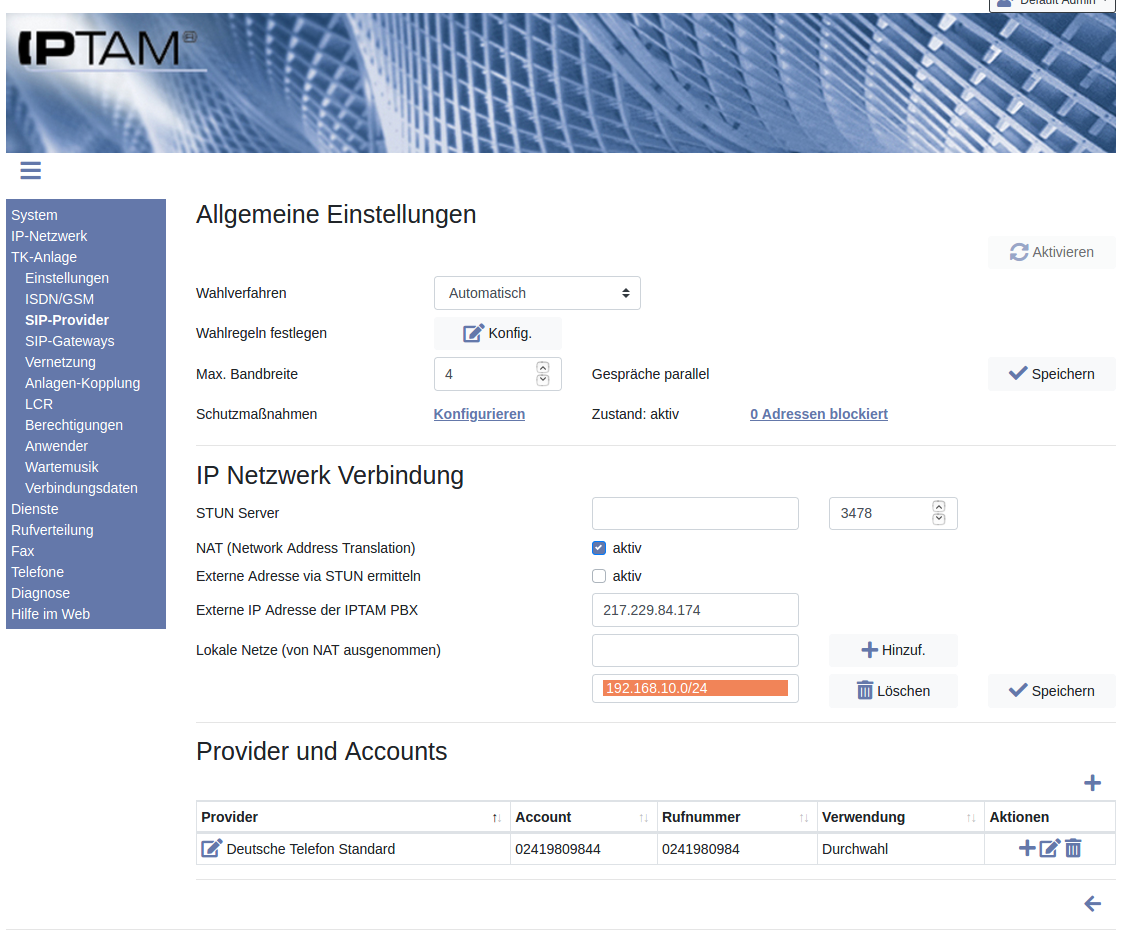This screenshot has width=1141, height=948.
Task: Click edit icon beside Deutsche Telefon Standard
Action: click(211, 849)
